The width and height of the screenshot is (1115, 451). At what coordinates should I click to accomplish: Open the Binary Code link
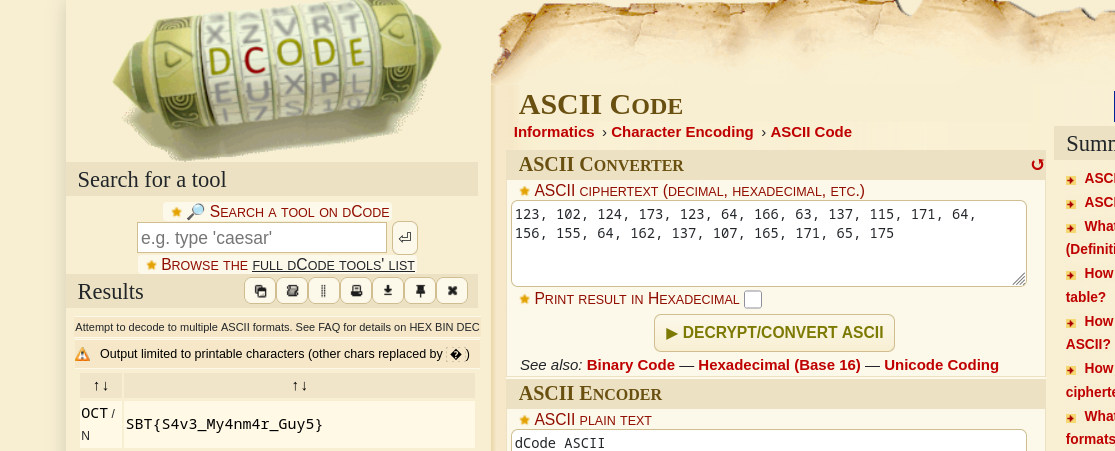(x=631, y=365)
